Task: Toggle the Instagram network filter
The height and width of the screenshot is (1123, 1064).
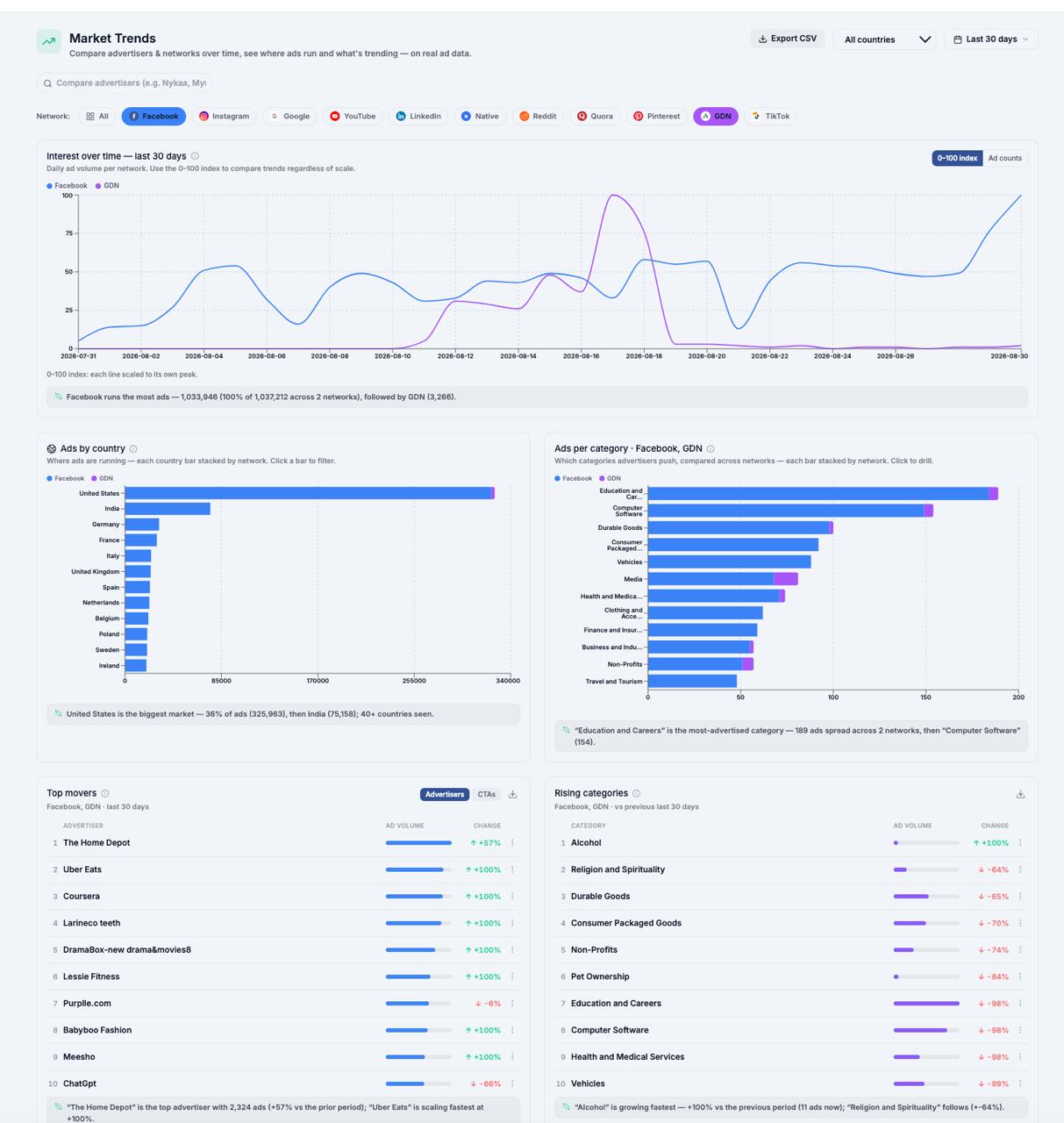Action: coord(224,117)
